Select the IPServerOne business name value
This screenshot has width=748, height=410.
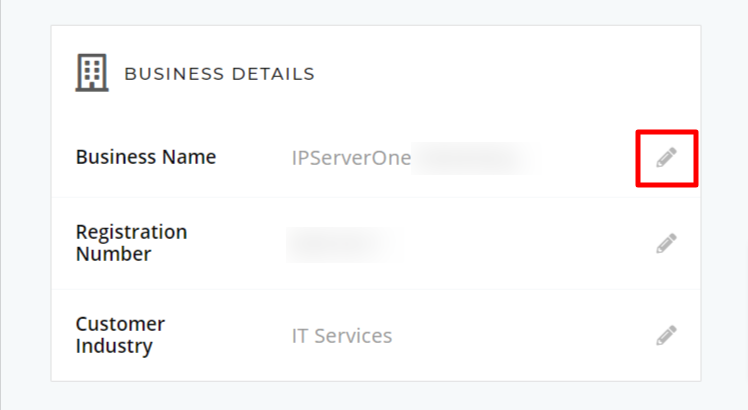tap(351, 158)
